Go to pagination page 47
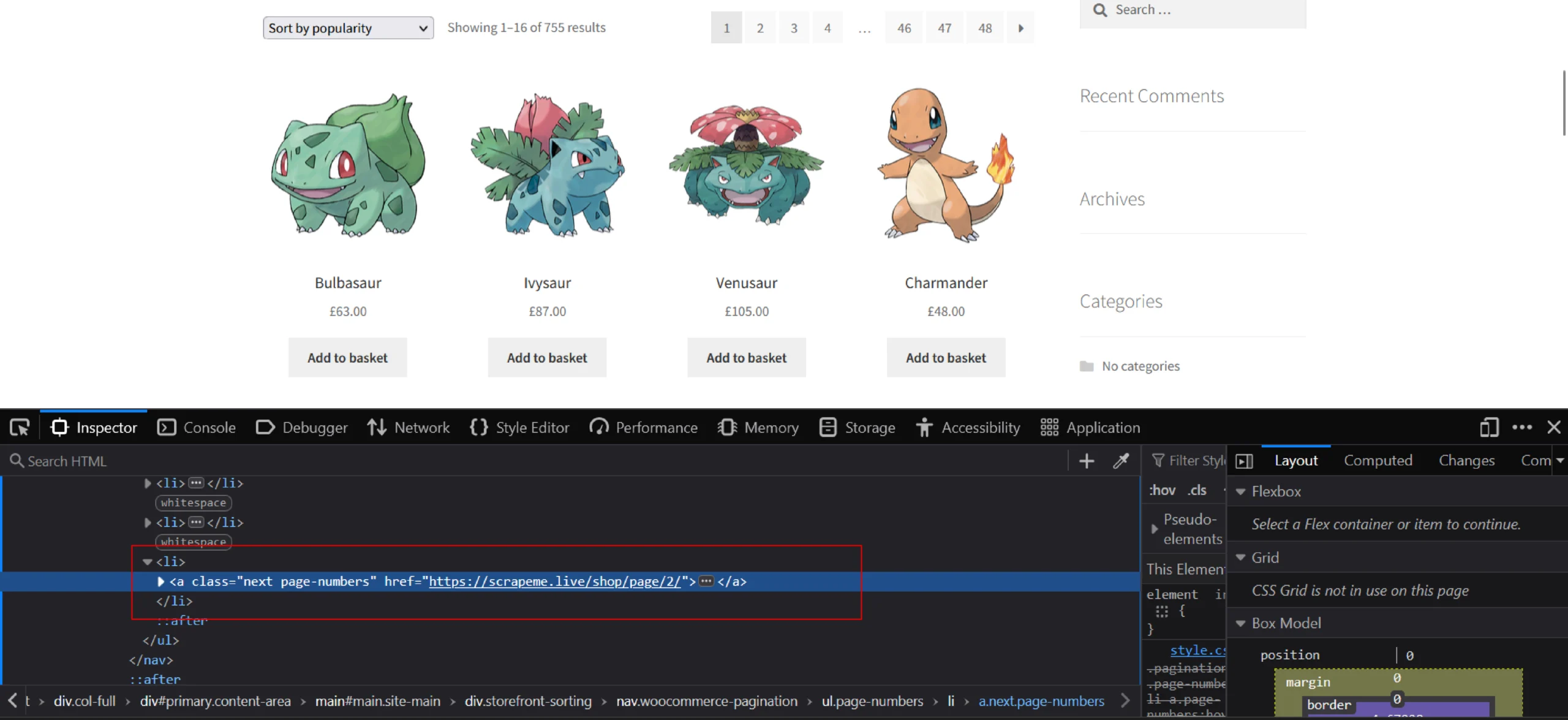 point(944,28)
